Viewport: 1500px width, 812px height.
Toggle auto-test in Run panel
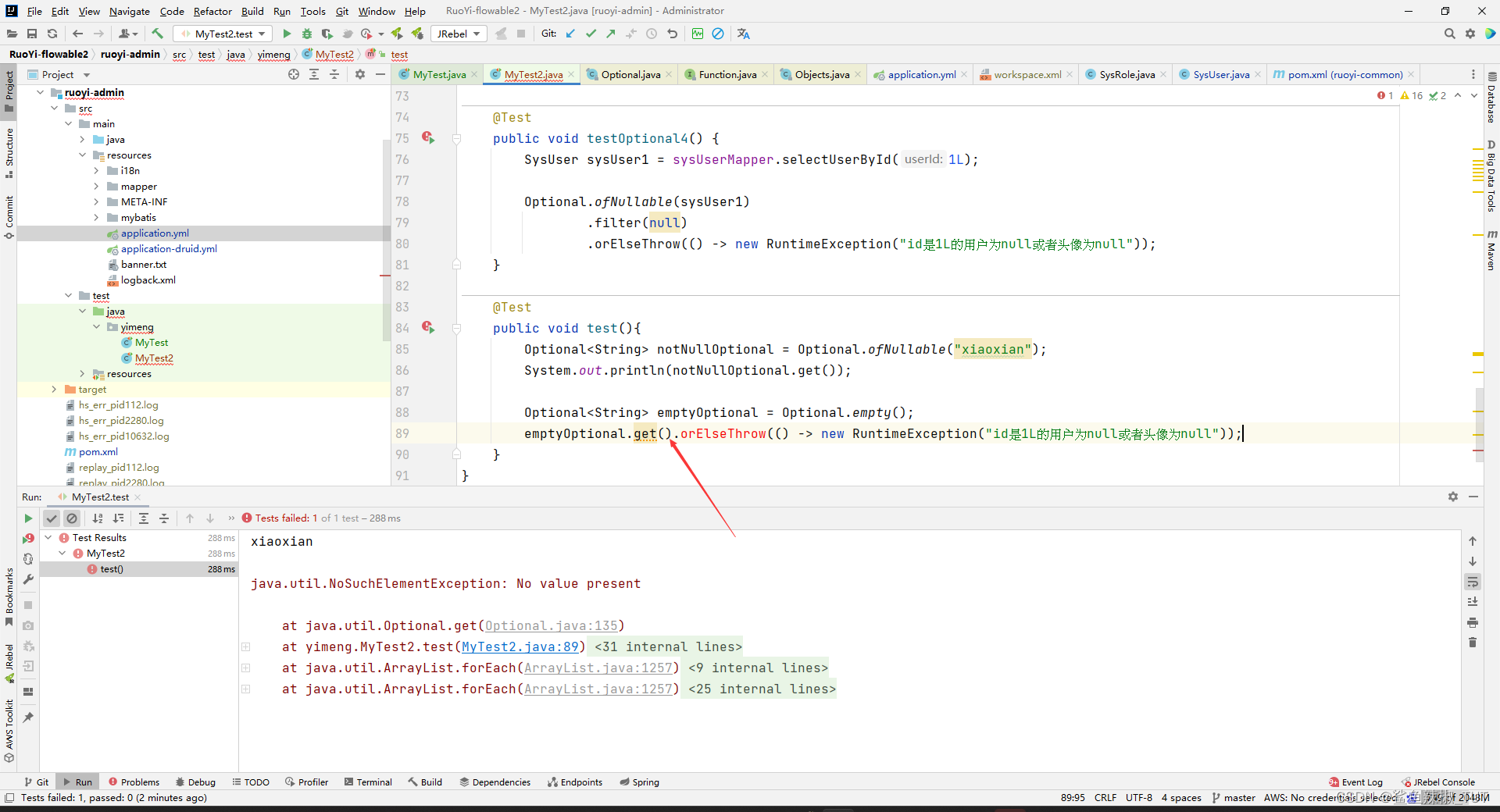[x=28, y=559]
